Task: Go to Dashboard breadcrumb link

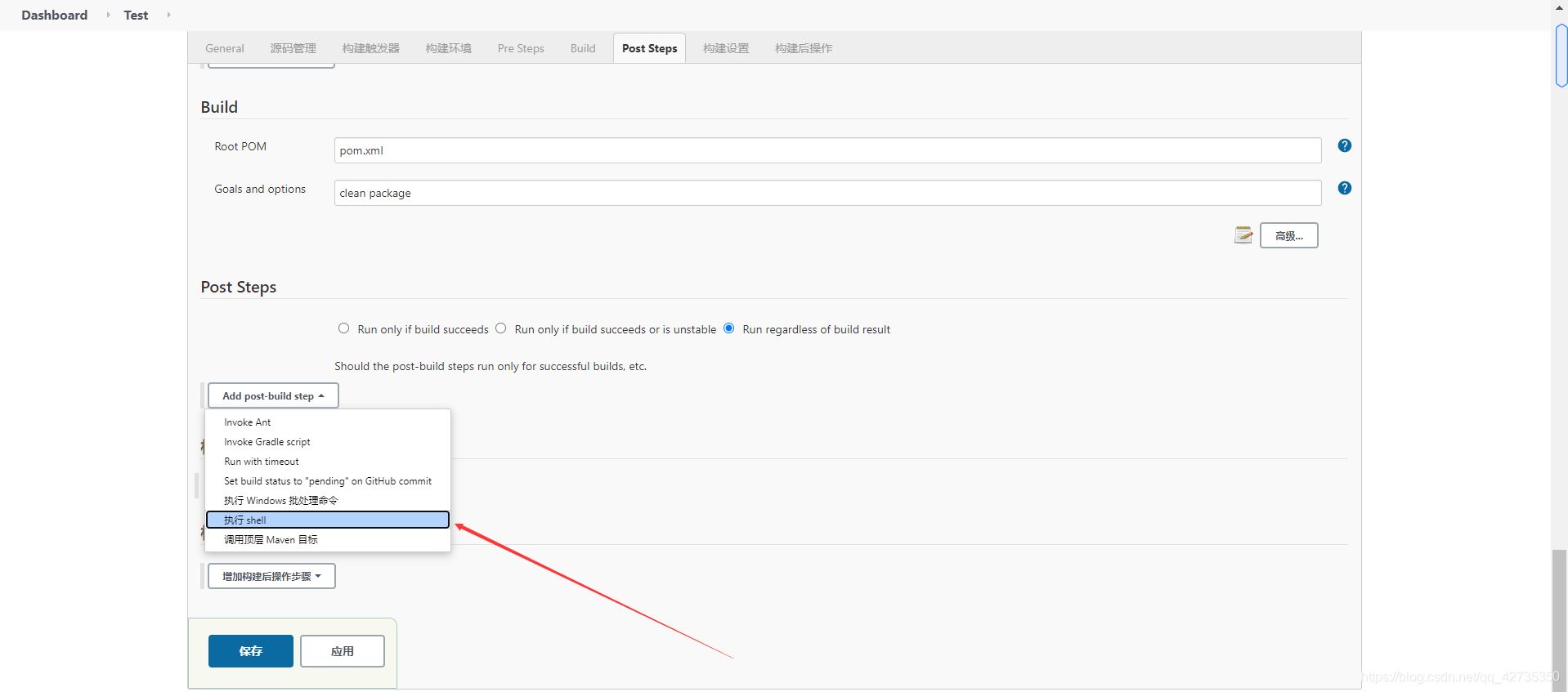Action: 54,15
